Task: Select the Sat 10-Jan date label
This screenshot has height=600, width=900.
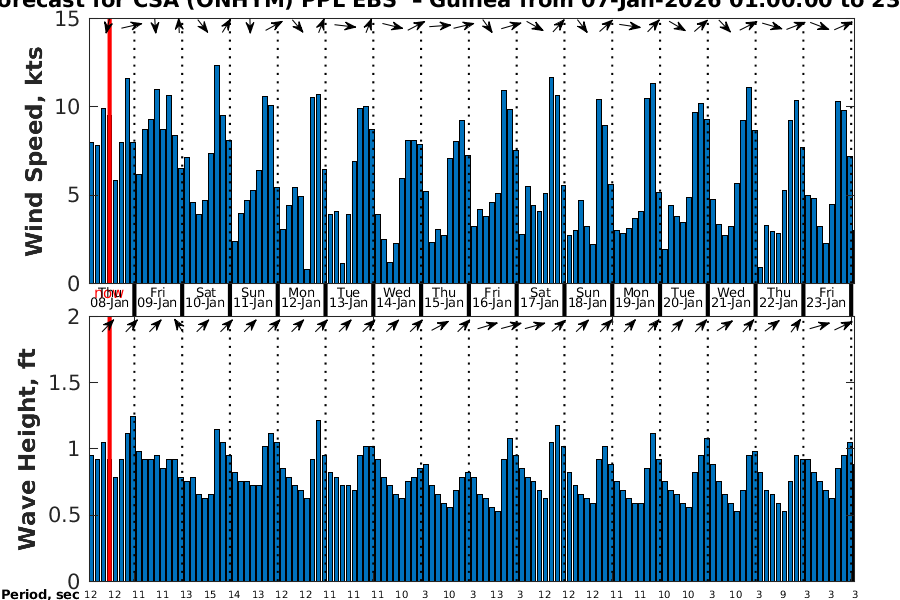Action: click(206, 297)
